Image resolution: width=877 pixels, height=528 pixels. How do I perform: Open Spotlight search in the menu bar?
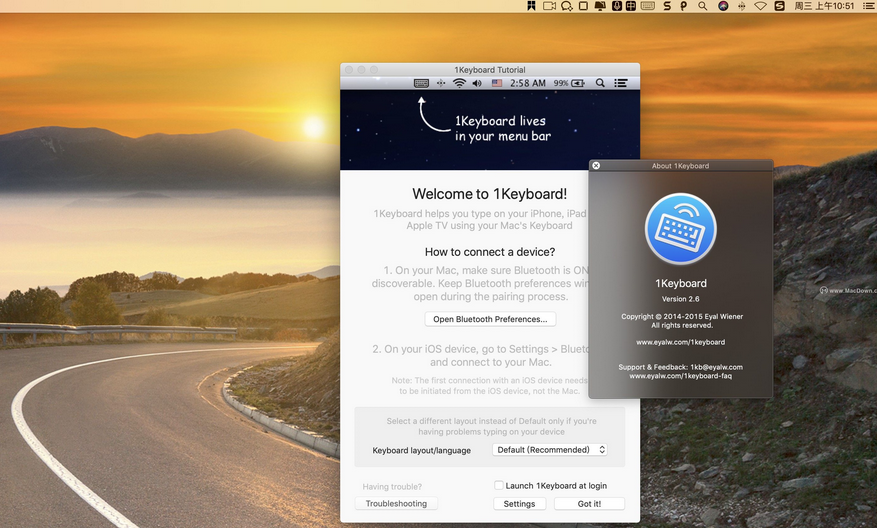pos(702,6)
